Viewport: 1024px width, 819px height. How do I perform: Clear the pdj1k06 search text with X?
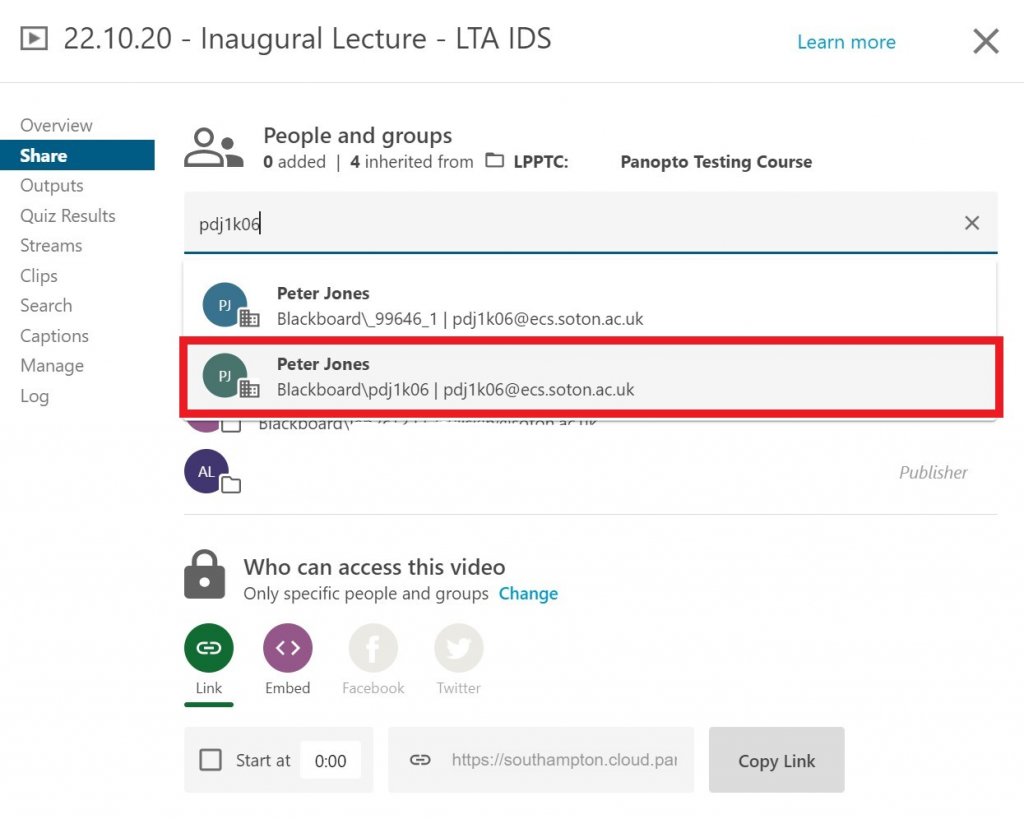click(x=971, y=223)
